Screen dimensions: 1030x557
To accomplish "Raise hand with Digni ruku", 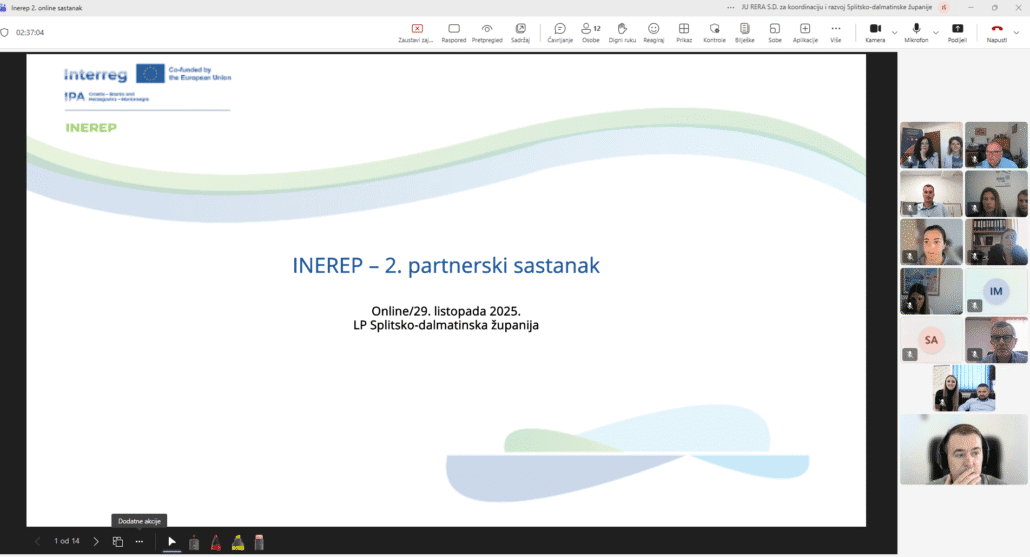I will click(x=621, y=32).
